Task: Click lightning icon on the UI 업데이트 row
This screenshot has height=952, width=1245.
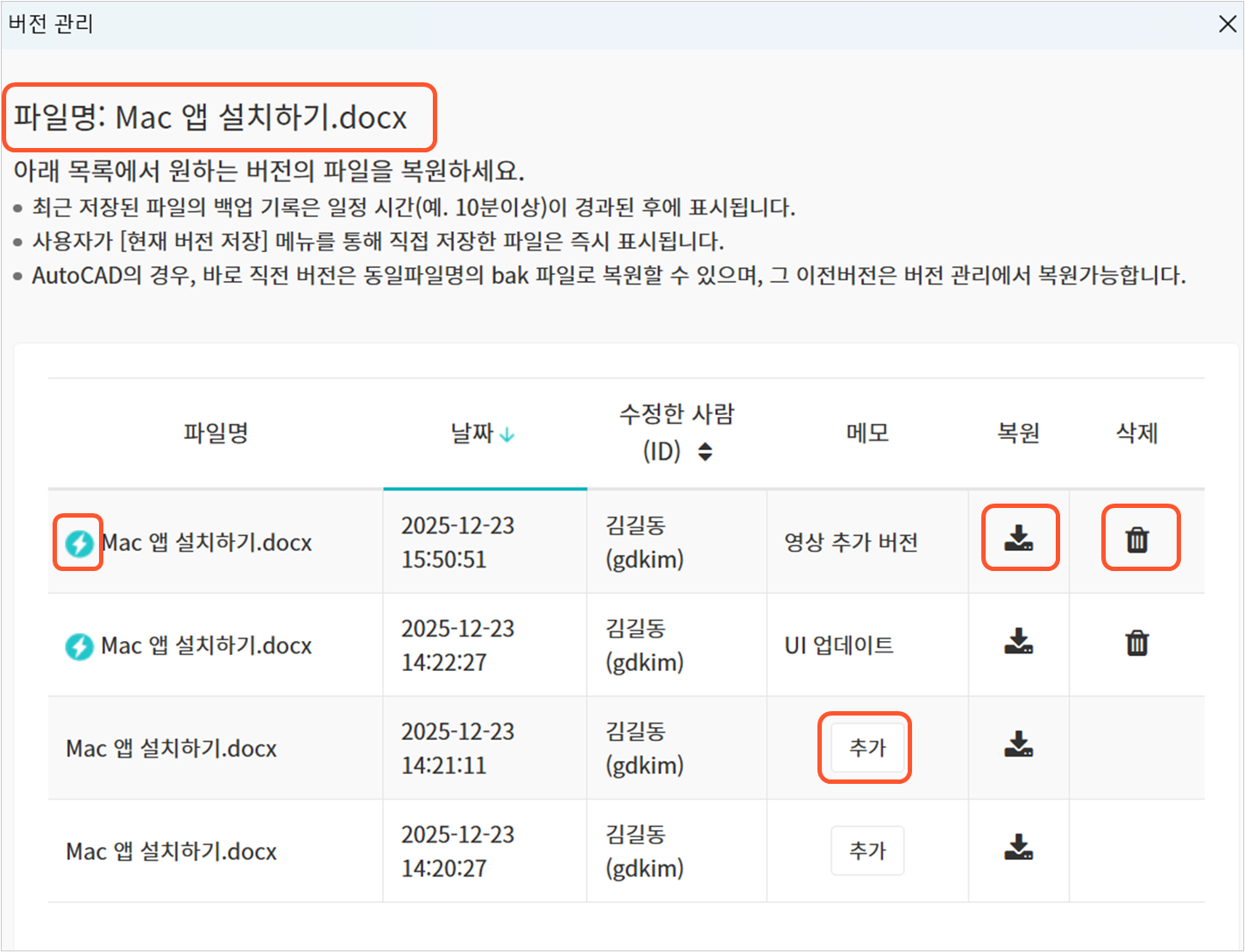Action: coord(79,647)
